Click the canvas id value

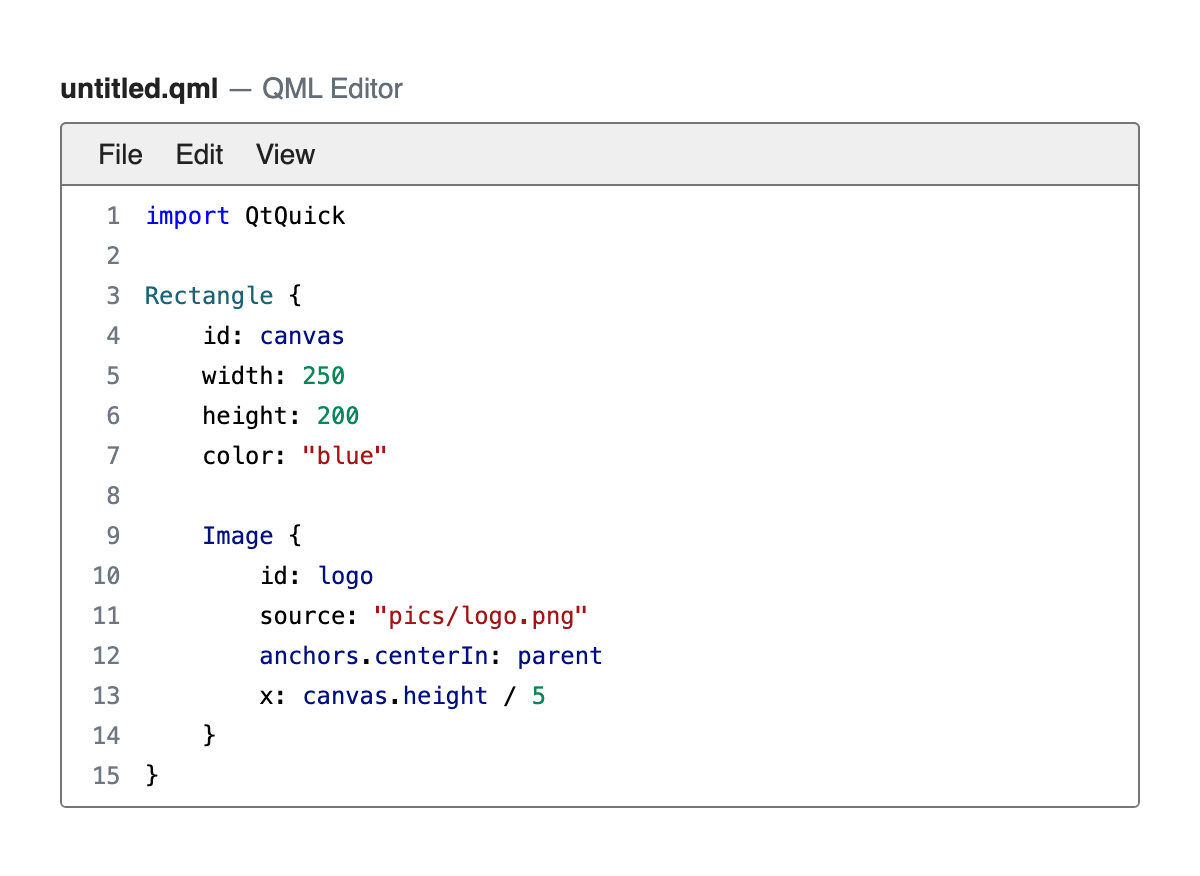click(x=302, y=336)
